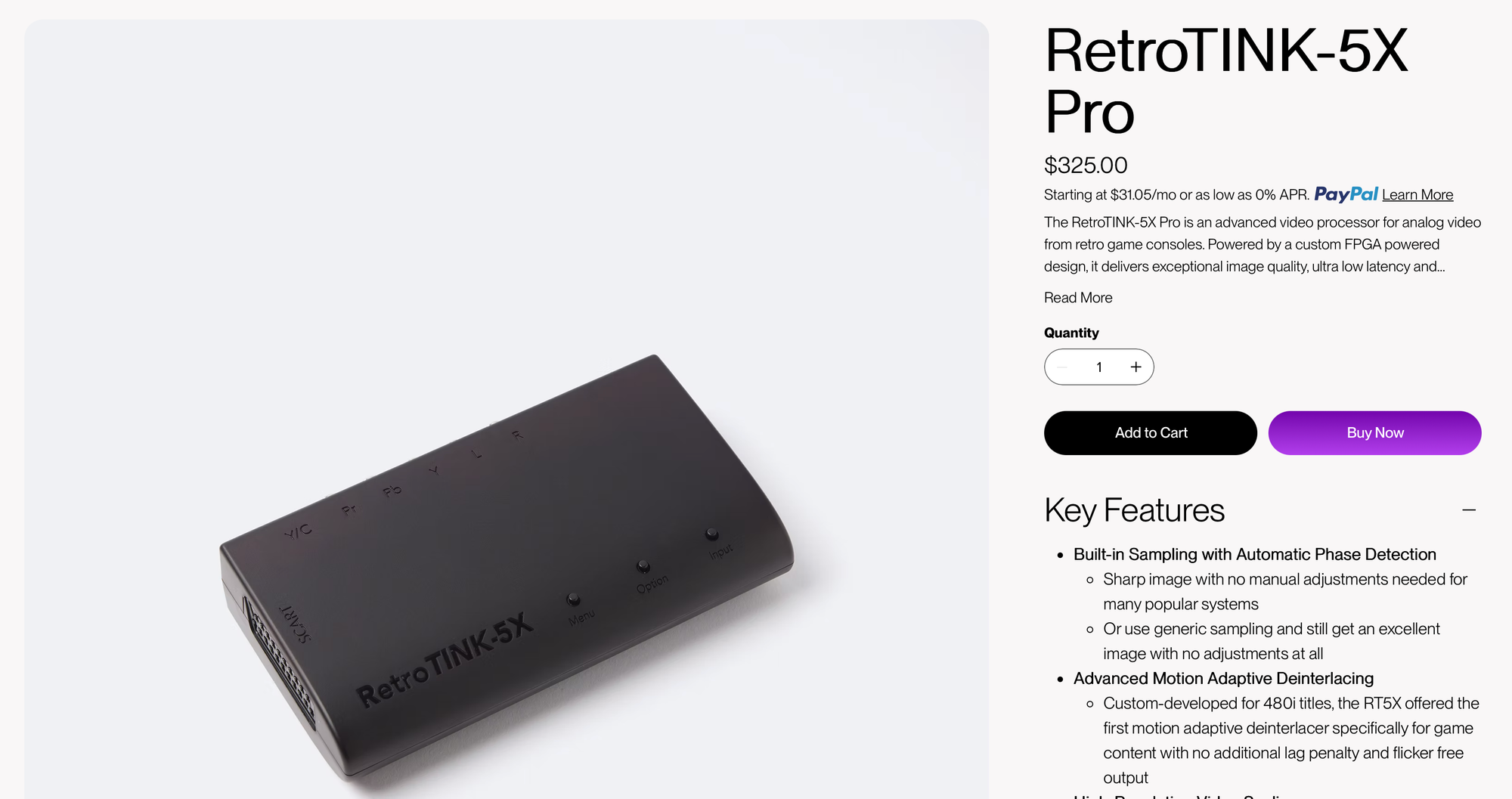The image size is (1512, 799).
Task: Open the PayPal Learn More link
Action: [1417, 195]
